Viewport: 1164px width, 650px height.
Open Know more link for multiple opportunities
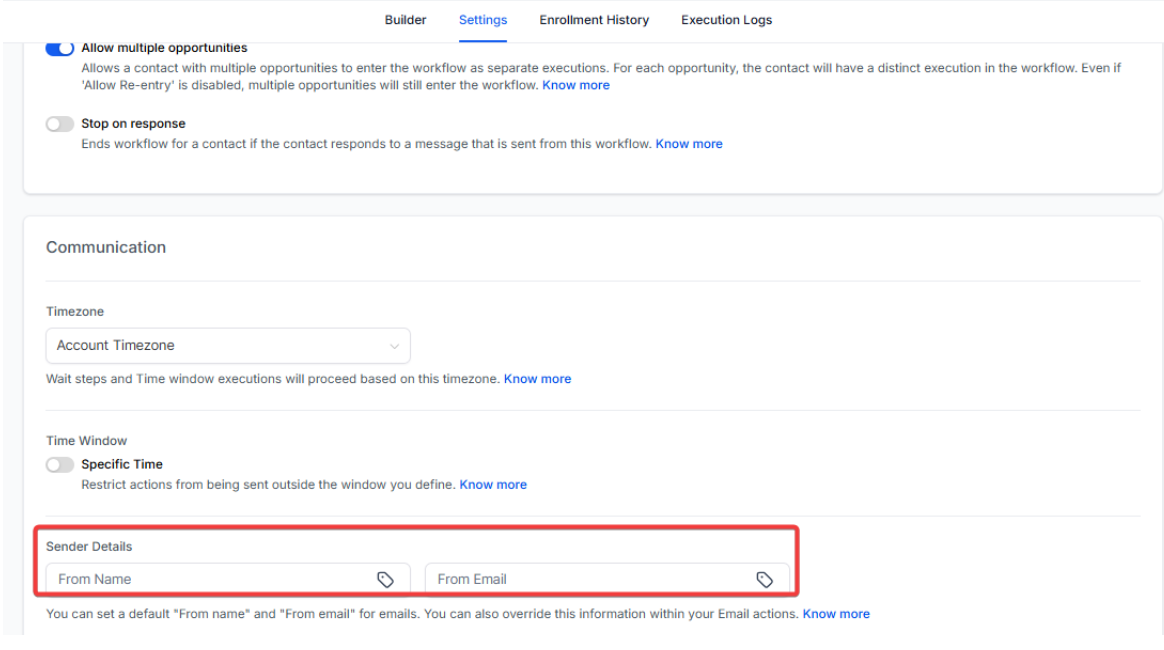pyautogui.click(x=576, y=86)
